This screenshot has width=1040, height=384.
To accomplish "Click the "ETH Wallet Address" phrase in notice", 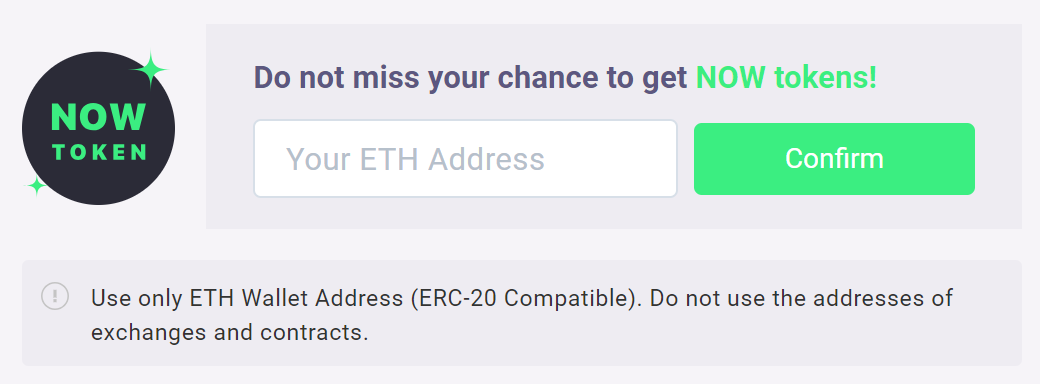I will pos(296,298).
